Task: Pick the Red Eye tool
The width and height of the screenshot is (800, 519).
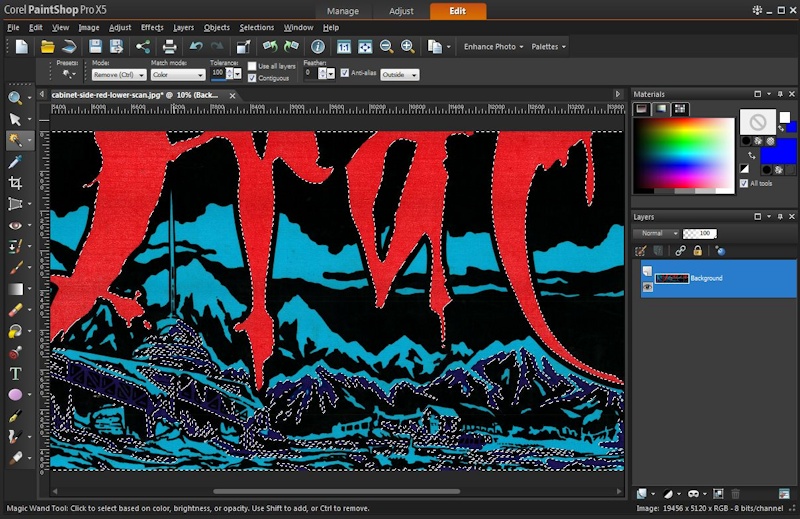Action: 15,226
